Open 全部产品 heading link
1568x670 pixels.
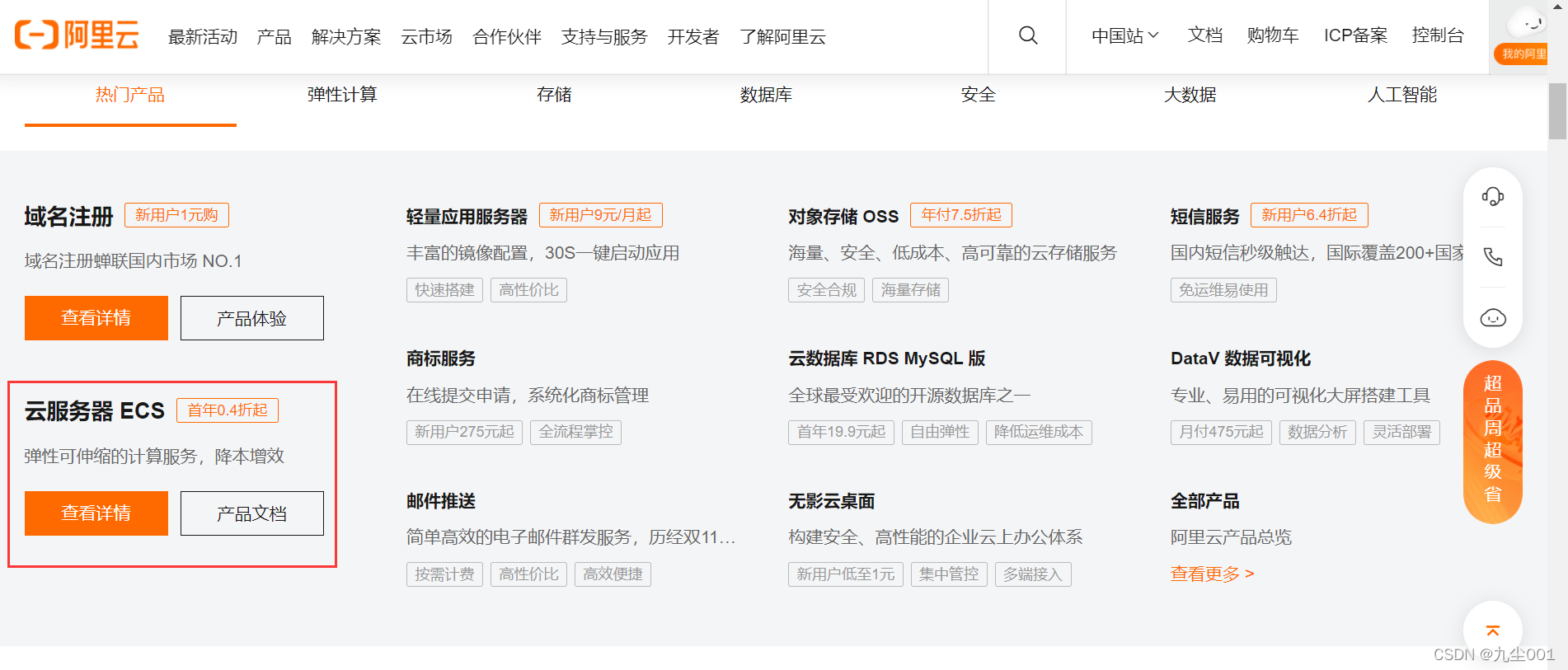point(1205,501)
